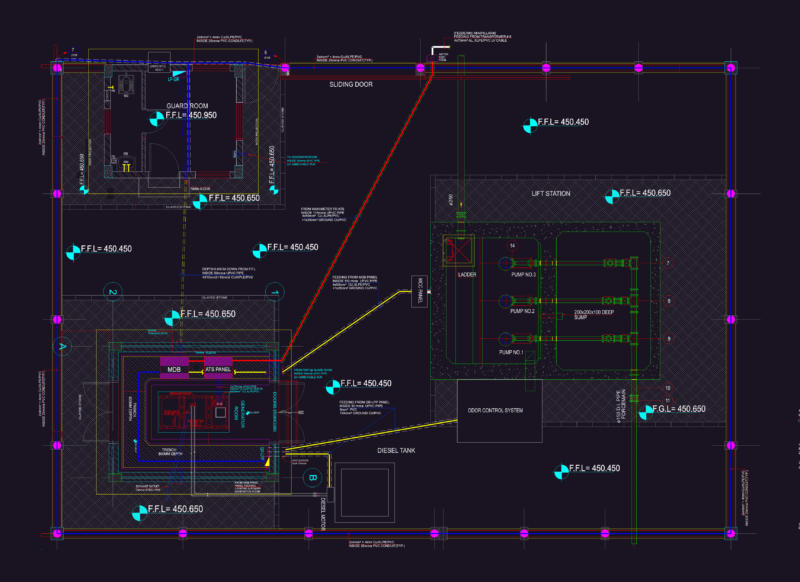Viewport: 800px width, 582px height.
Task: Select grid bubble B near the diesel tank
Action: point(312,477)
